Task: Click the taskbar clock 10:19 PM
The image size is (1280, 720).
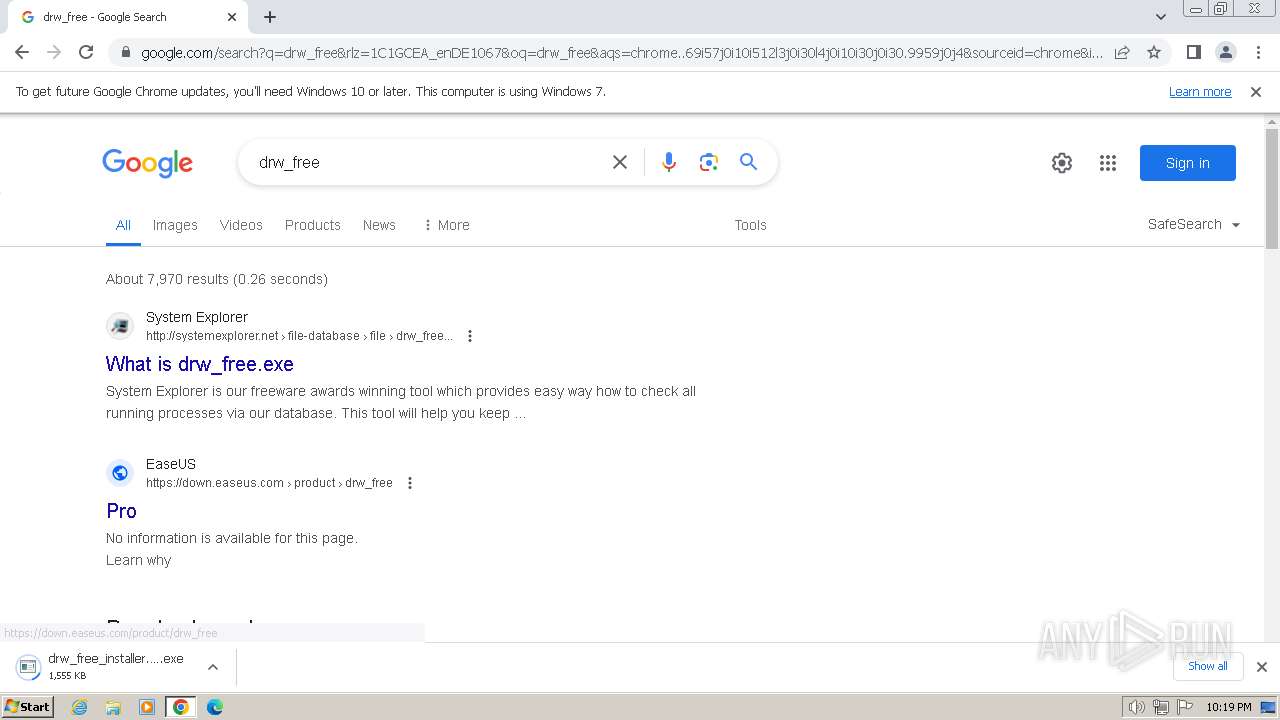Action: 1229,707
